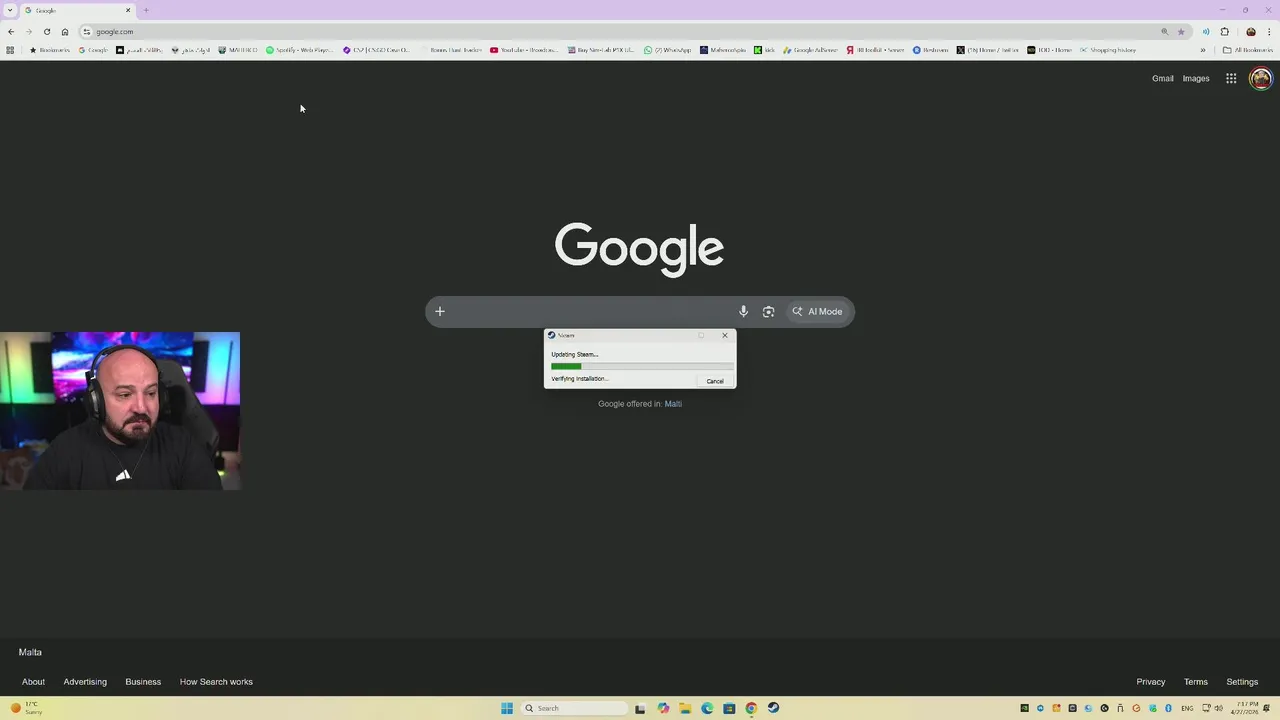The width and height of the screenshot is (1280, 720).
Task: Click the media control icon in Chrome toolbar
Action: [x=1206, y=32]
